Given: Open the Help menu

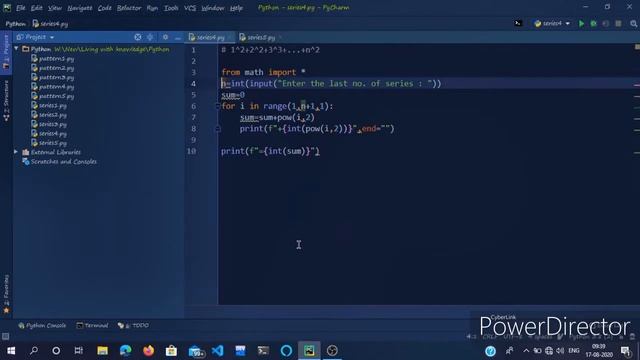Looking at the screenshot, I should (x=236, y=8).
